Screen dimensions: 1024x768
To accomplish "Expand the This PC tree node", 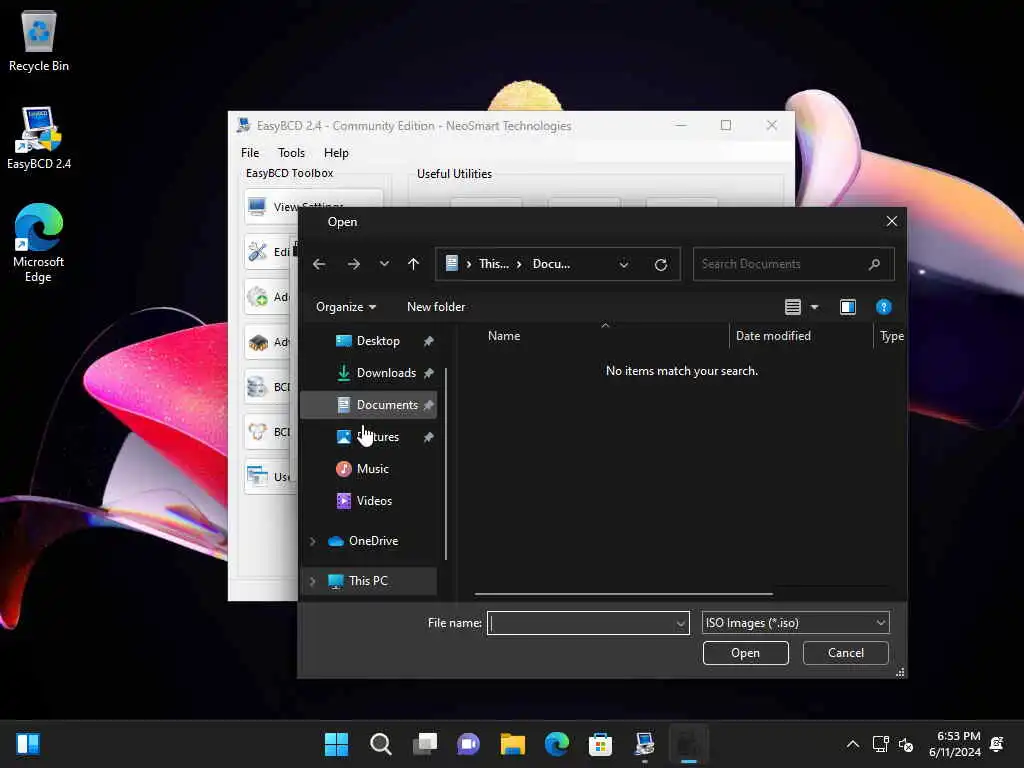I will [313, 581].
